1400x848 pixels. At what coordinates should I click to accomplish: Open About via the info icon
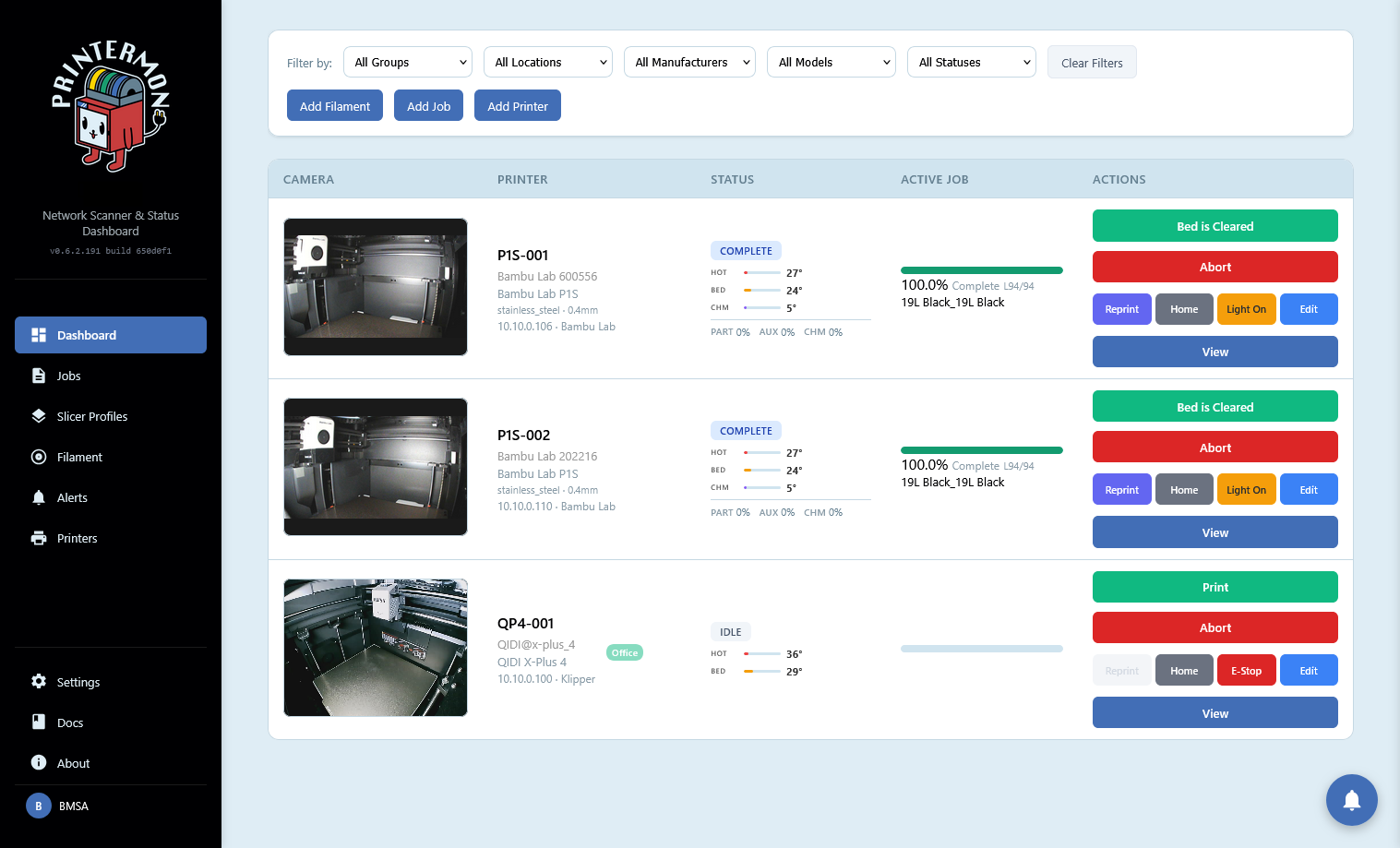[38, 763]
